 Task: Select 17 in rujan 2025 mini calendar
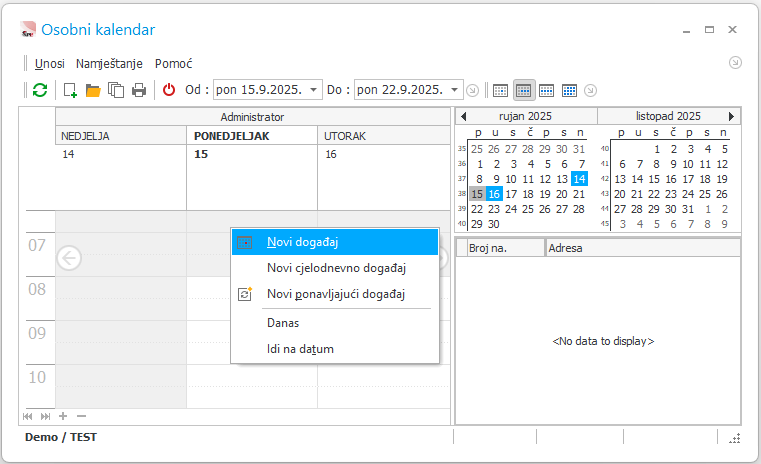click(x=511, y=194)
